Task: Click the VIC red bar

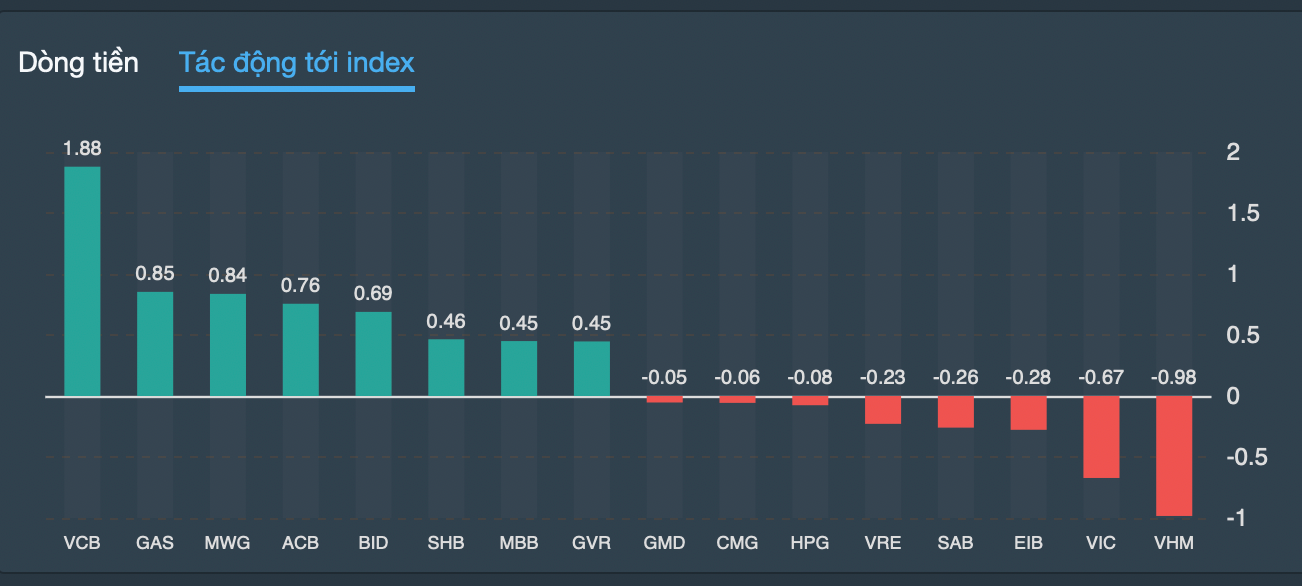Action: (1101, 437)
